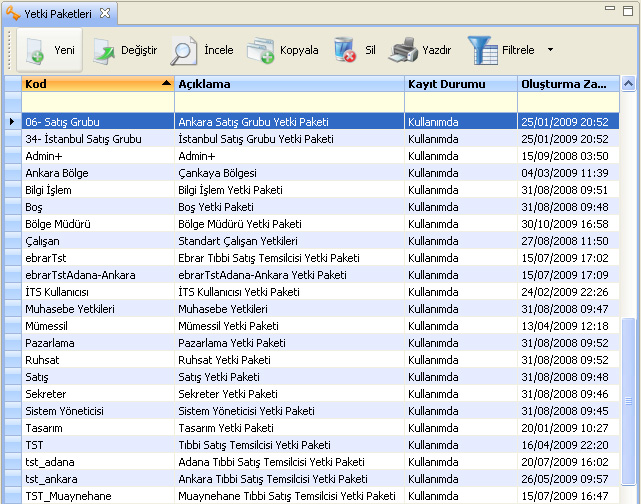This screenshot has width=641, height=504.
Task: Select the row indicator arrow of 06- Satış Grubu
Action: 12,121
